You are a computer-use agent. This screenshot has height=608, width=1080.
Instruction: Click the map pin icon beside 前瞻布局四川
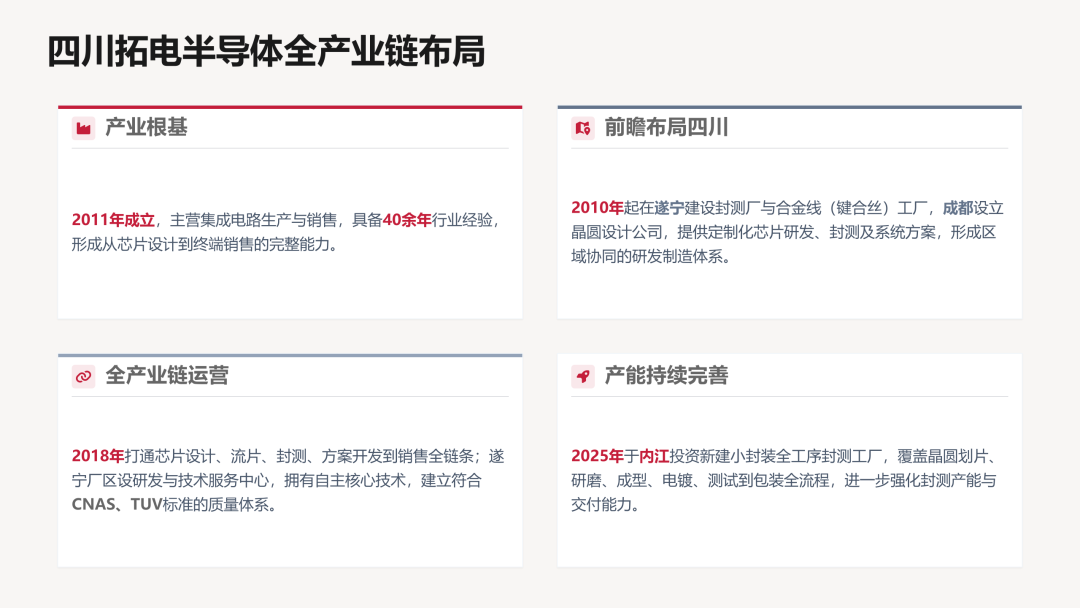coord(583,128)
